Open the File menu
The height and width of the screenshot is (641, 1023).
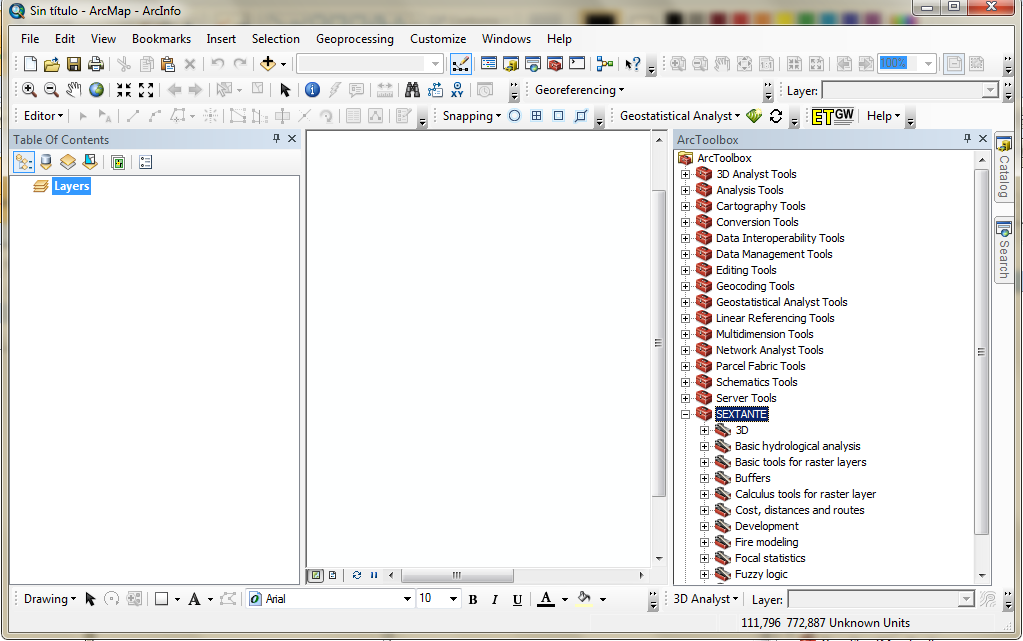30,39
